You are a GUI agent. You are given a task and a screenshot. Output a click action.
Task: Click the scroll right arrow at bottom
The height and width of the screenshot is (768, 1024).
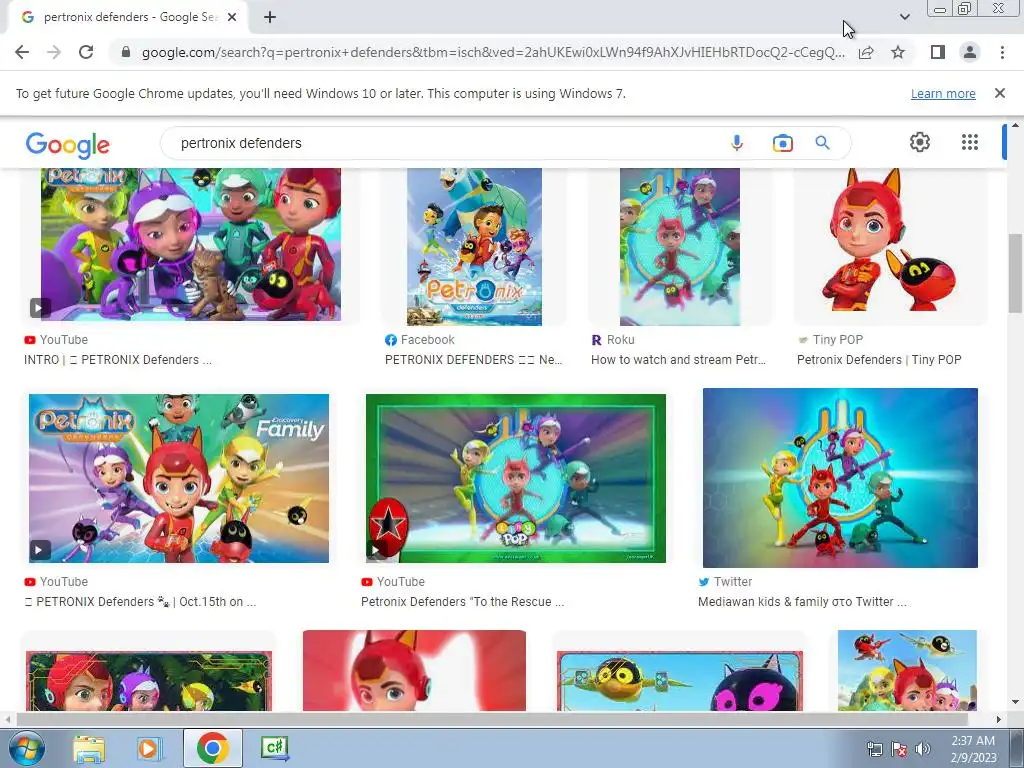pos(999,719)
